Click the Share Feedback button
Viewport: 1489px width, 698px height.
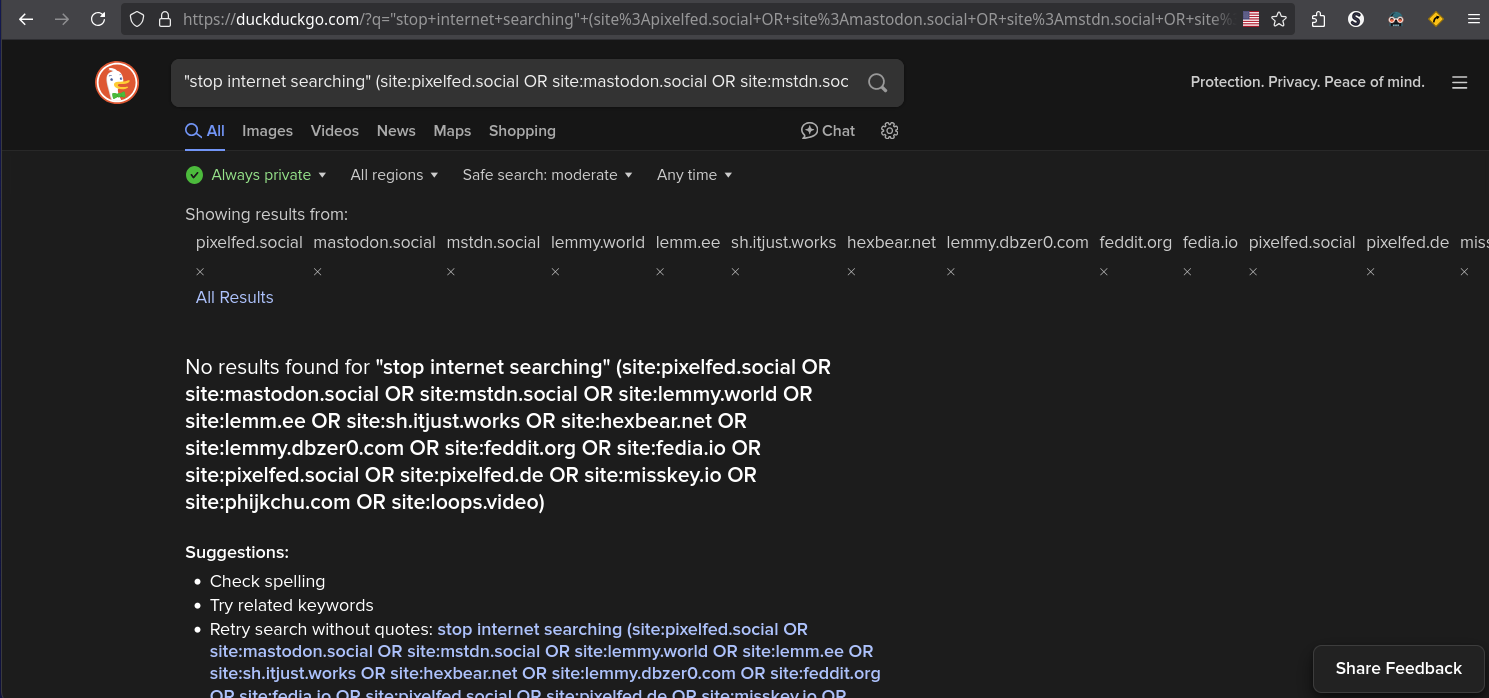coord(1398,669)
